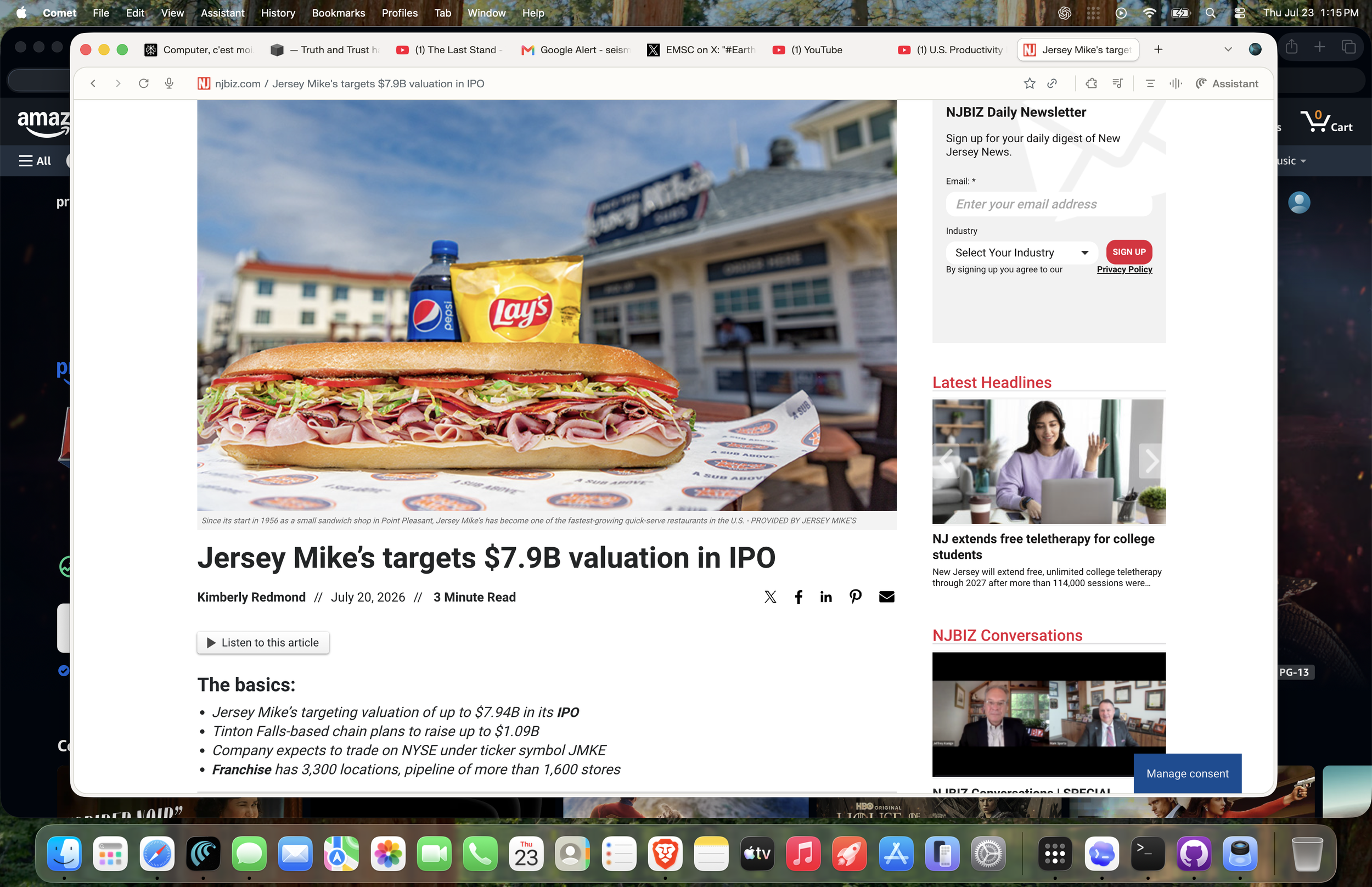The height and width of the screenshot is (887, 1372).
Task: Open Brave browser from the Dock
Action: [665, 853]
